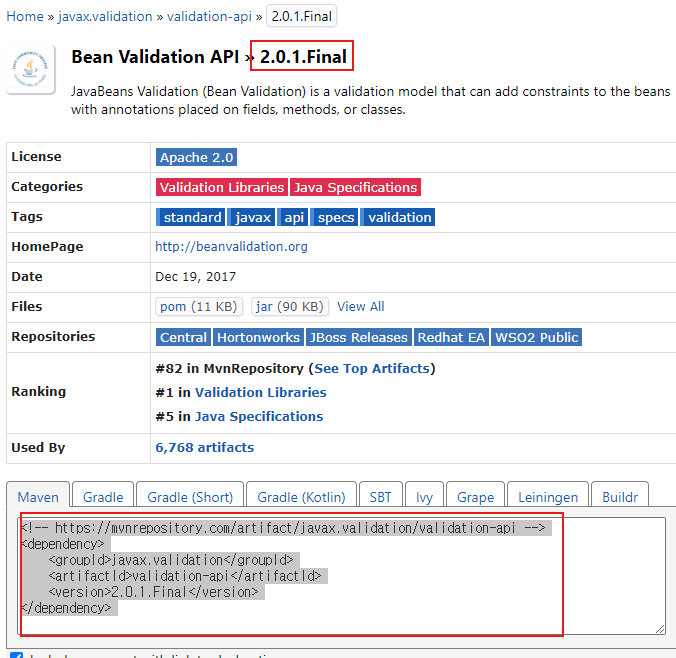Screen dimensions: 676x658
Task: Toggle the checkbox below the snippet box
Action: coord(16,655)
